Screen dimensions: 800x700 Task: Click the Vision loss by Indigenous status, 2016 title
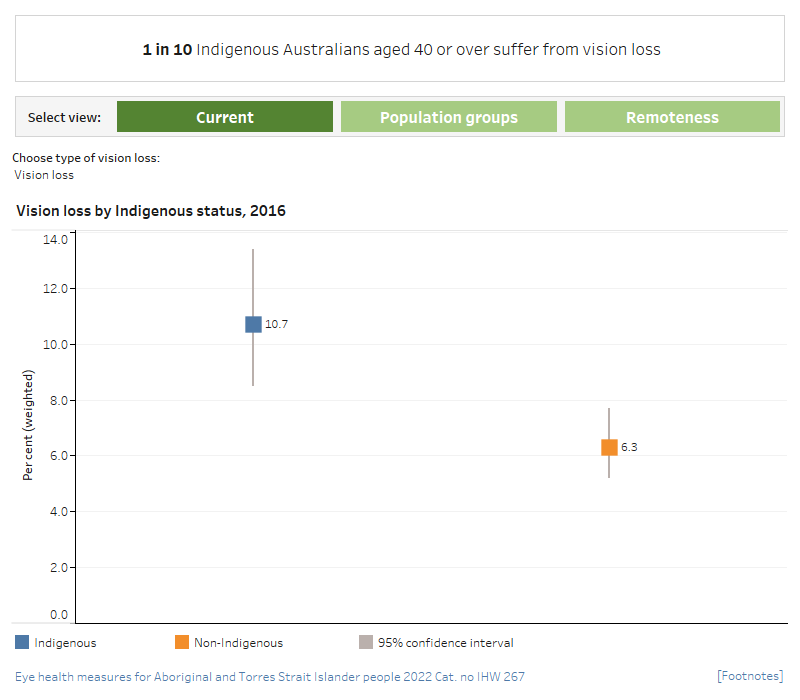(x=150, y=211)
